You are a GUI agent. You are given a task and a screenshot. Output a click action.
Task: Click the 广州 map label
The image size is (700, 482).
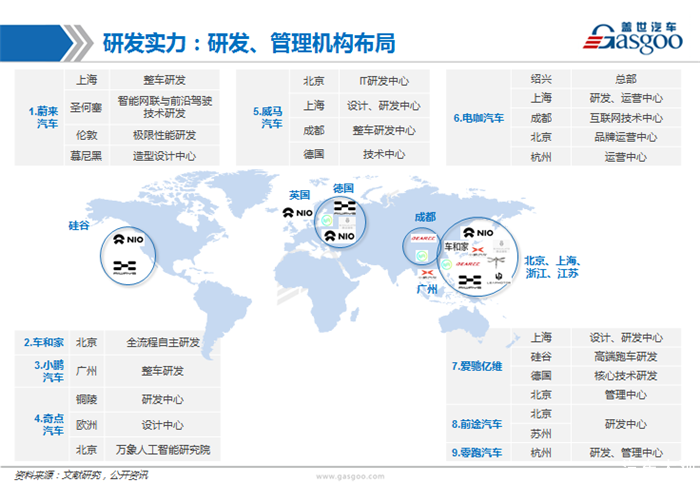pos(427,289)
